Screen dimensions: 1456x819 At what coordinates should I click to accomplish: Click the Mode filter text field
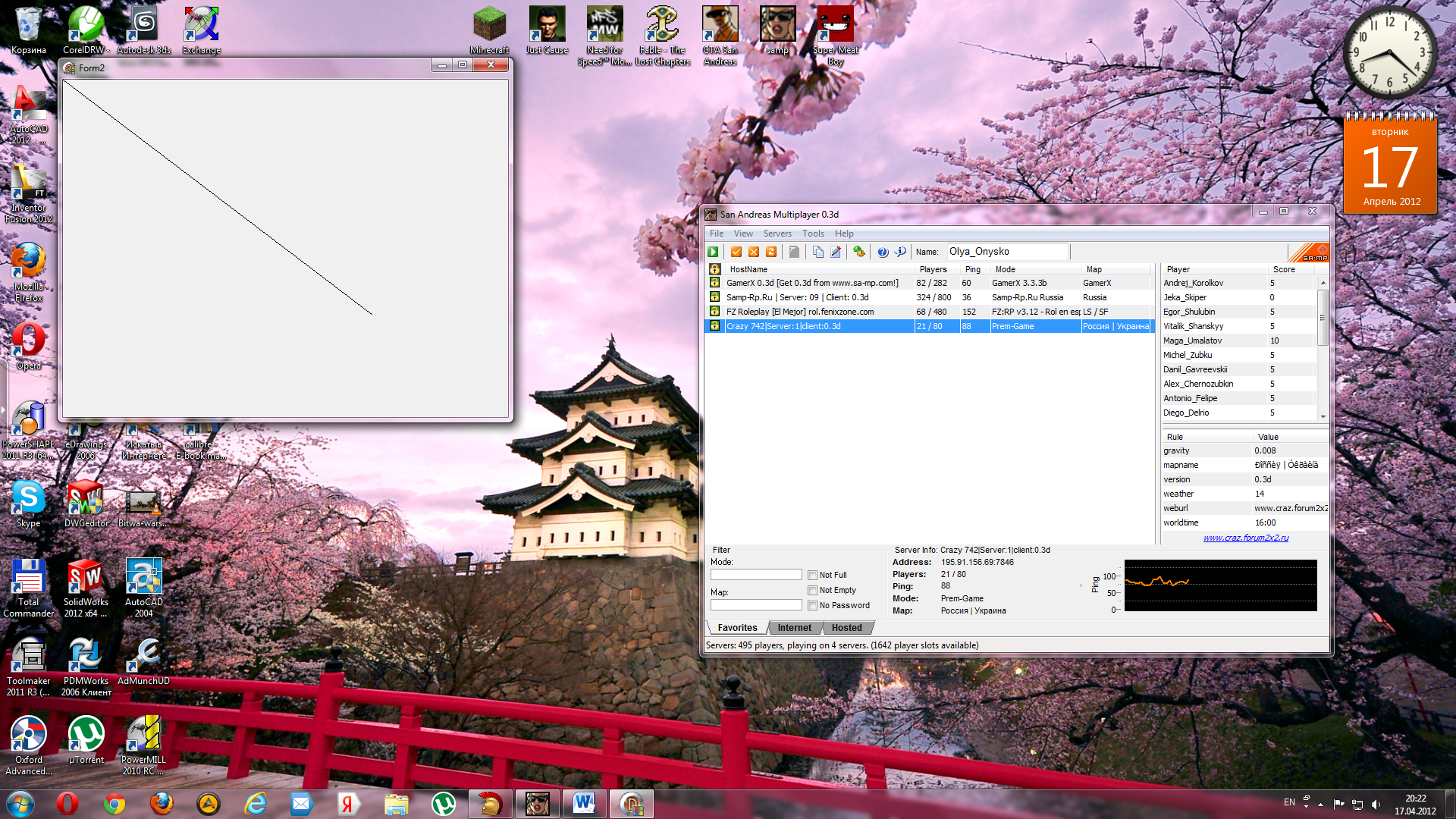(756, 575)
